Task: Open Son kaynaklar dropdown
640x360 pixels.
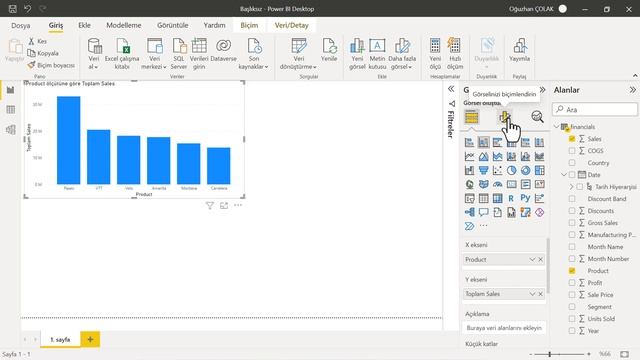Action: coord(253,53)
